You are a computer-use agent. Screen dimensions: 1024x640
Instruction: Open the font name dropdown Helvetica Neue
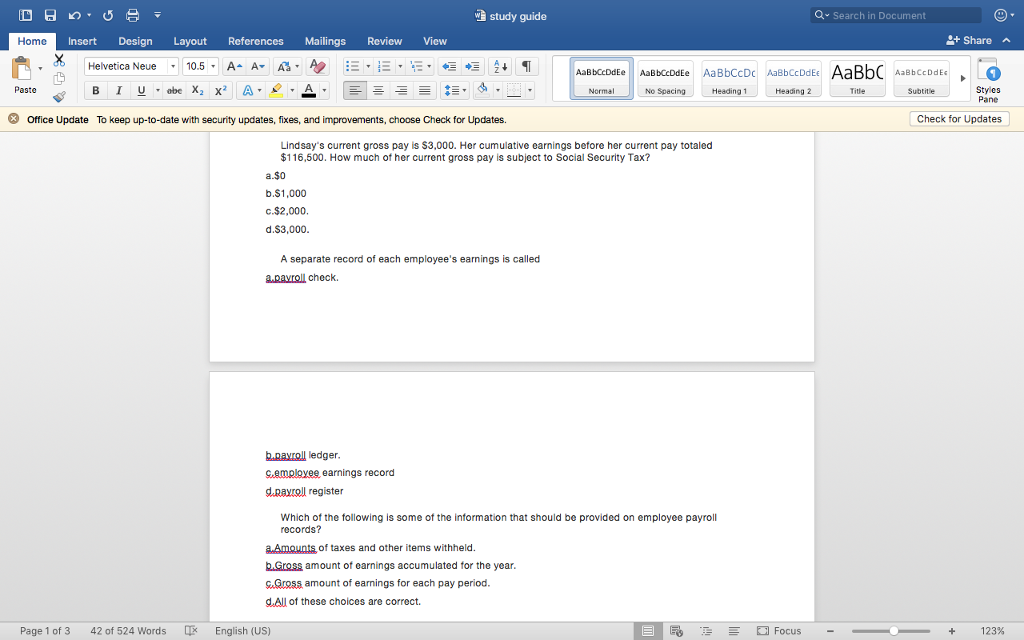point(172,66)
